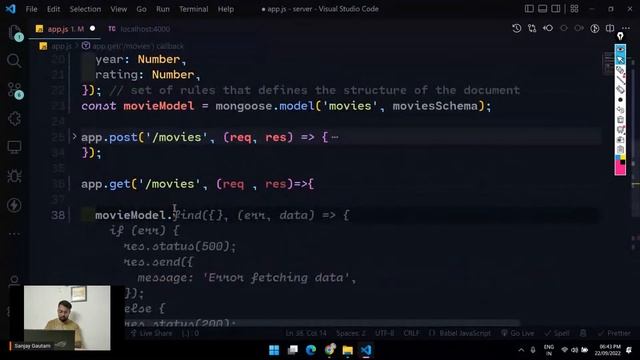Image resolution: width=640 pixels, height=360 pixels.
Task: Show additional views ellipsis in activity bar
Action: tap(14, 234)
